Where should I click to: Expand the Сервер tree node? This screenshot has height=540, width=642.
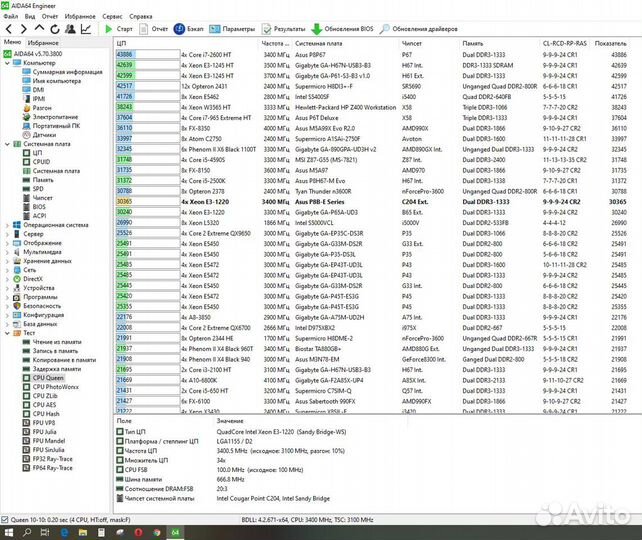[7, 234]
